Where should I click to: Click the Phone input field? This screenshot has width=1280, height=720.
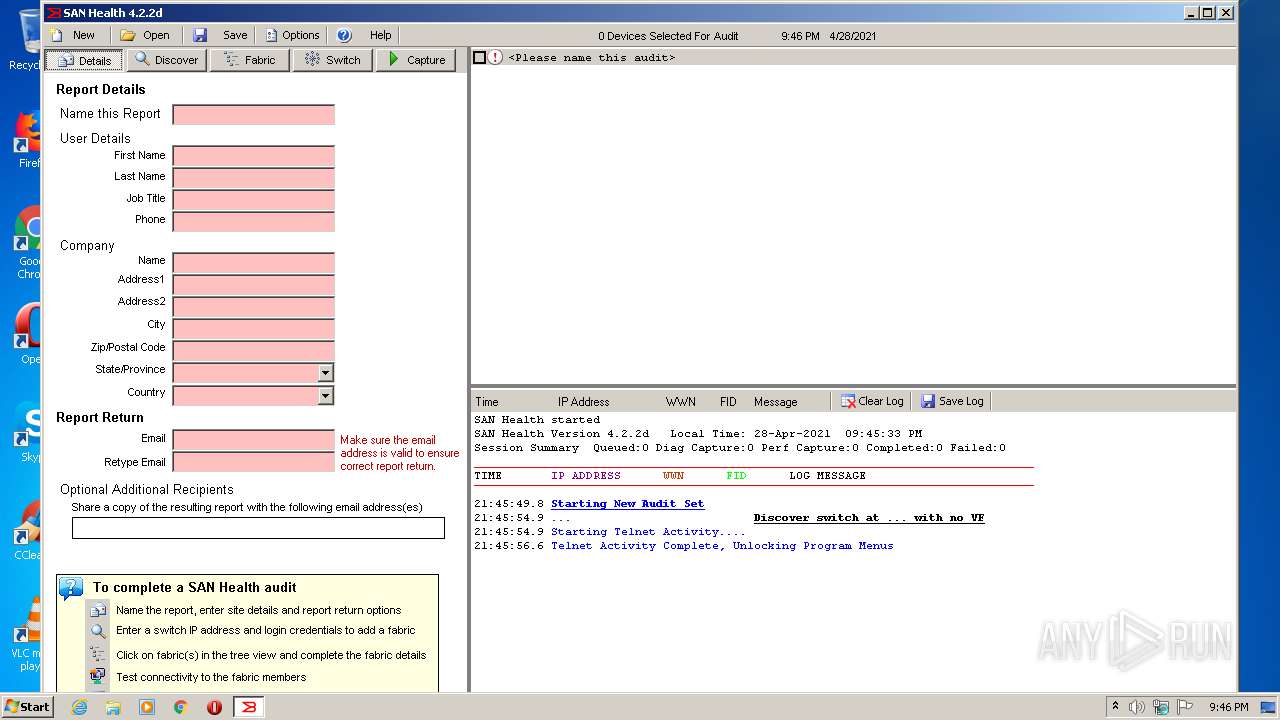click(254, 221)
